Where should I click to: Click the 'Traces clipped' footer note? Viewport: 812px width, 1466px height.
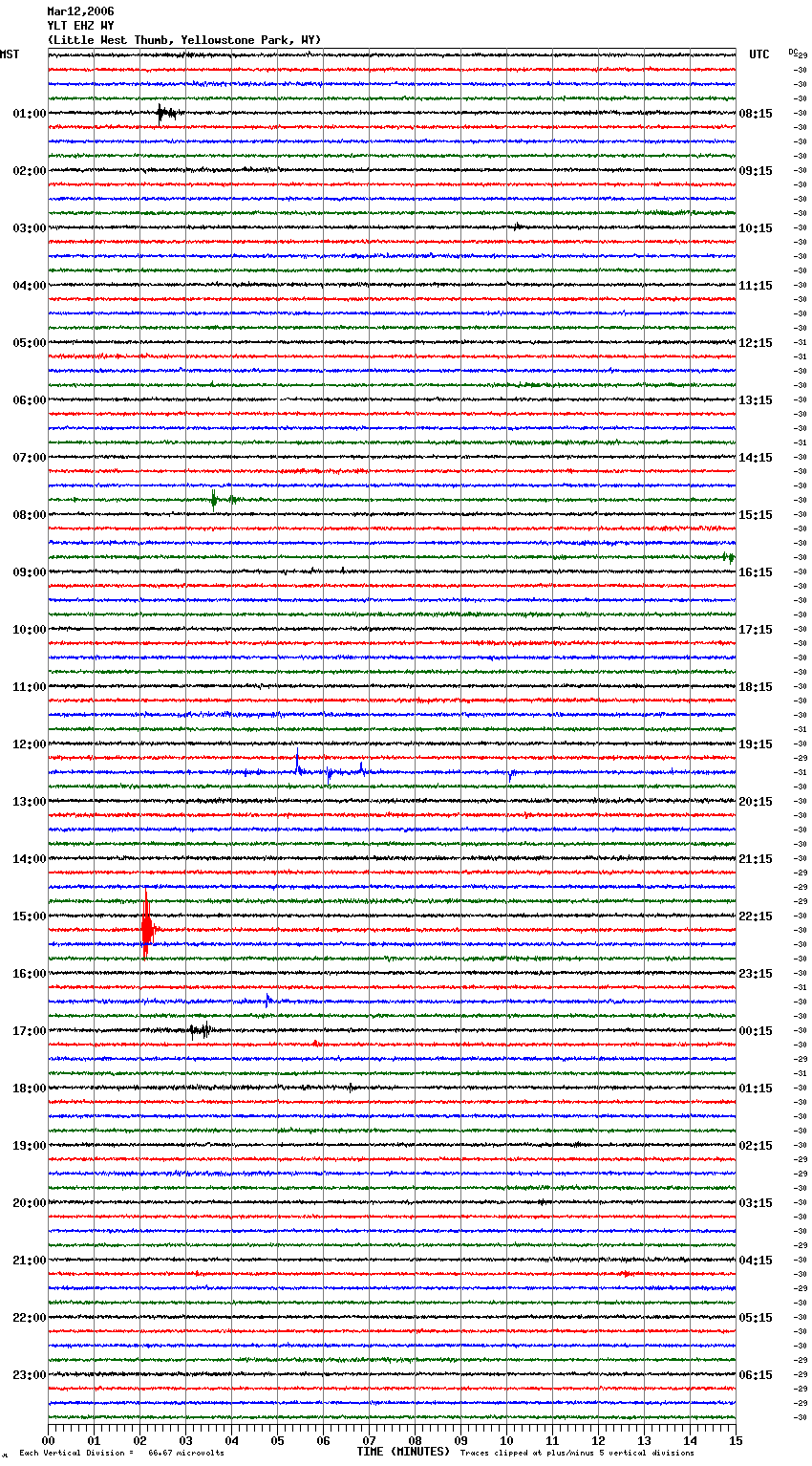(x=577, y=1453)
